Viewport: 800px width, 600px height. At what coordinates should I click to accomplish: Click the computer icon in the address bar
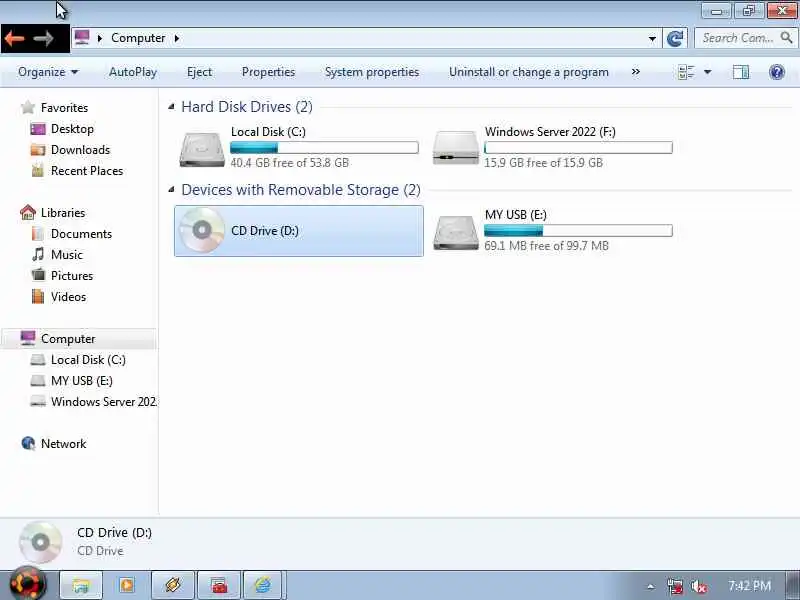[x=82, y=38]
